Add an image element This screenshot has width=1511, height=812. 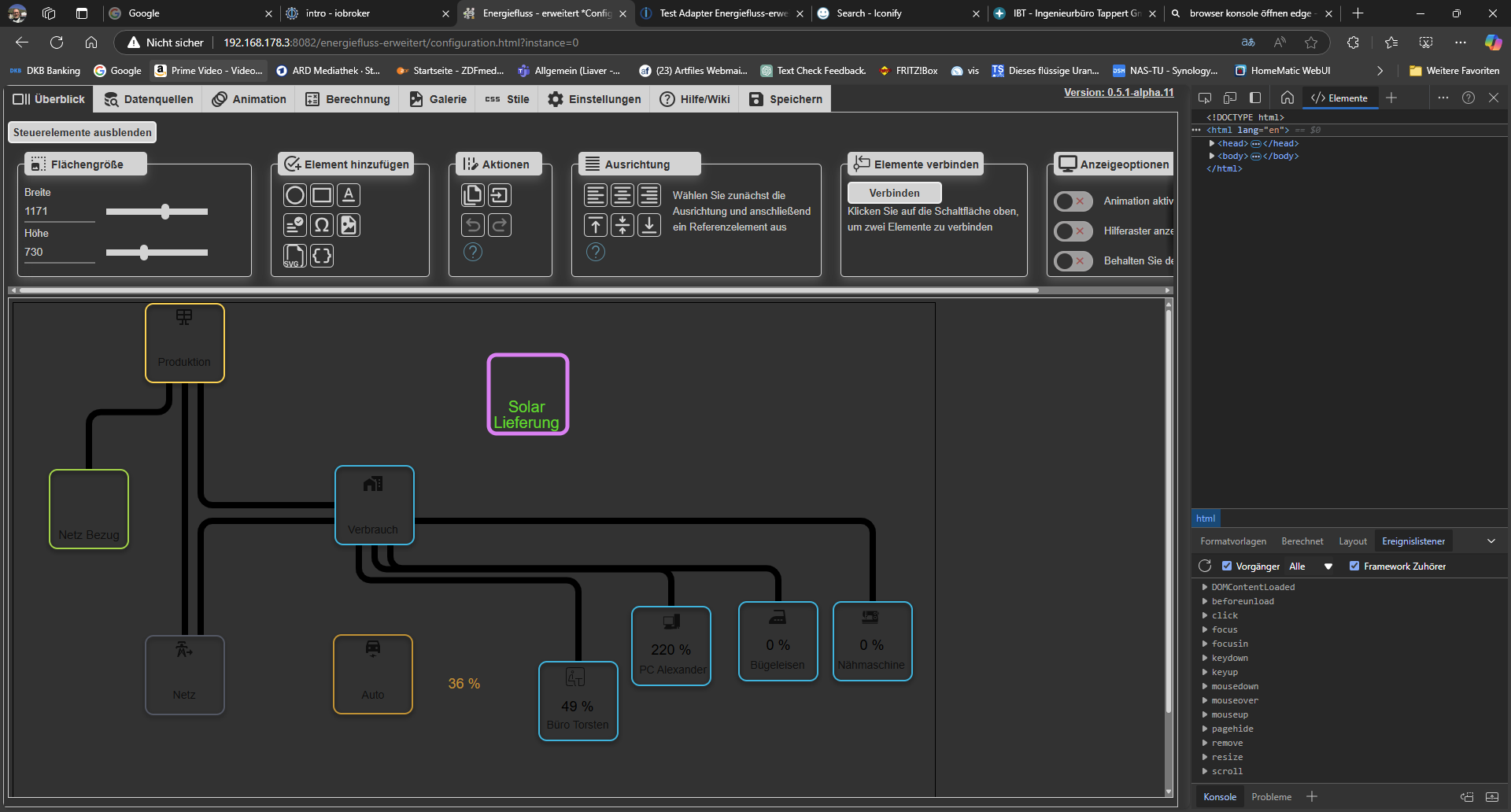[349, 225]
